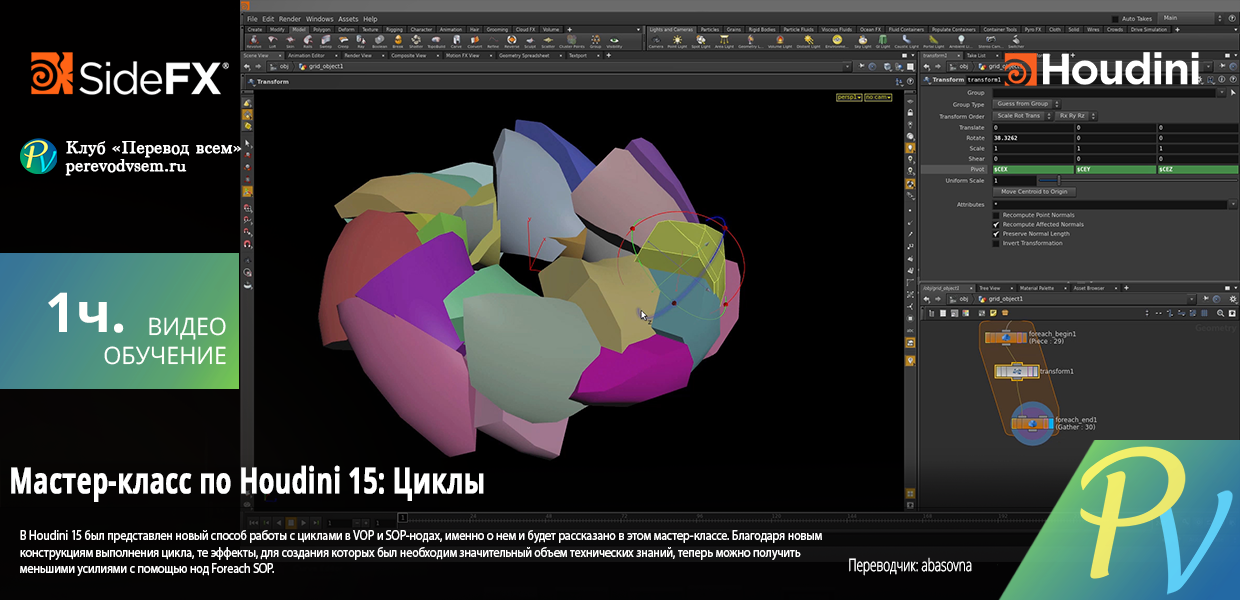Select the transform1 node in network
The height and width of the screenshot is (600, 1240).
pyautogui.click(x=1016, y=371)
